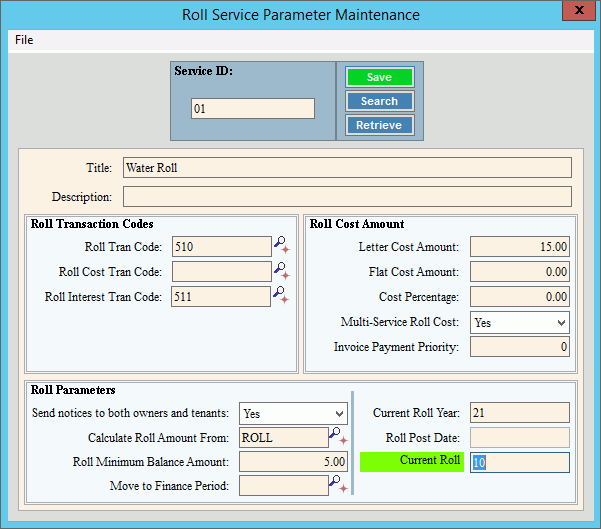The width and height of the screenshot is (601, 529).
Task: Click the empty Description field
Action: tap(347, 197)
